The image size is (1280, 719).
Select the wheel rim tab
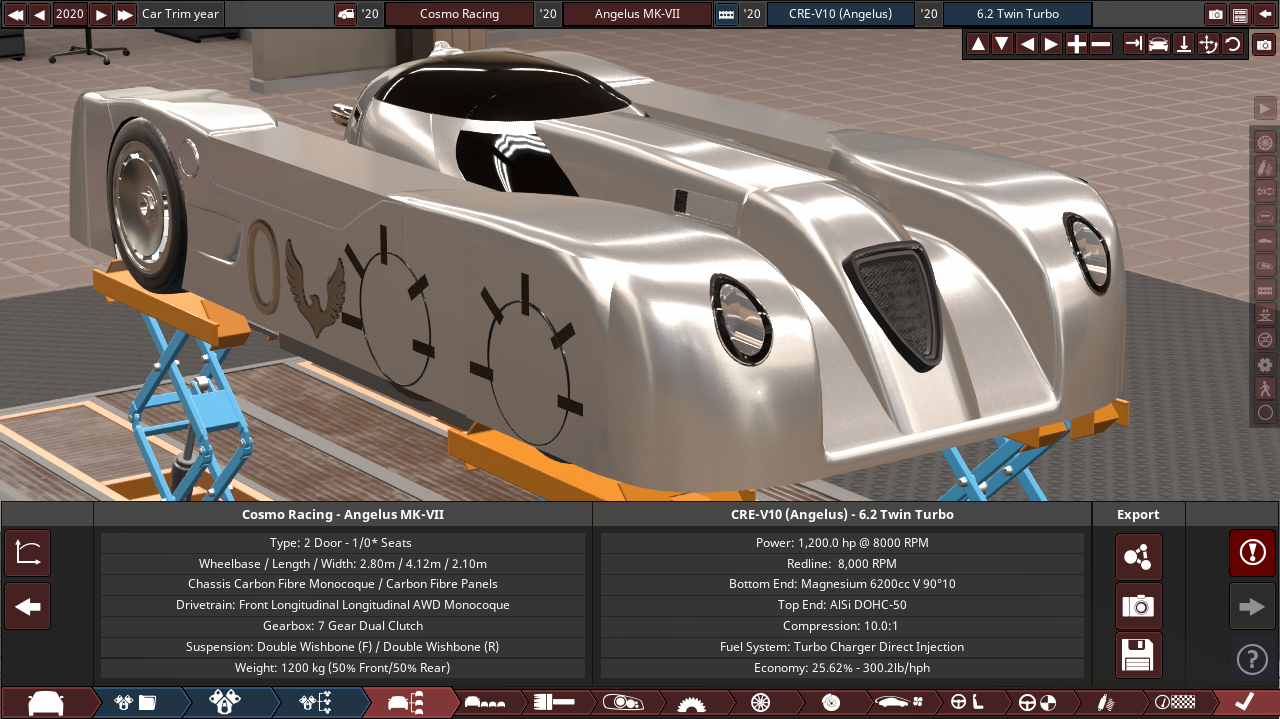pos(759,702)
